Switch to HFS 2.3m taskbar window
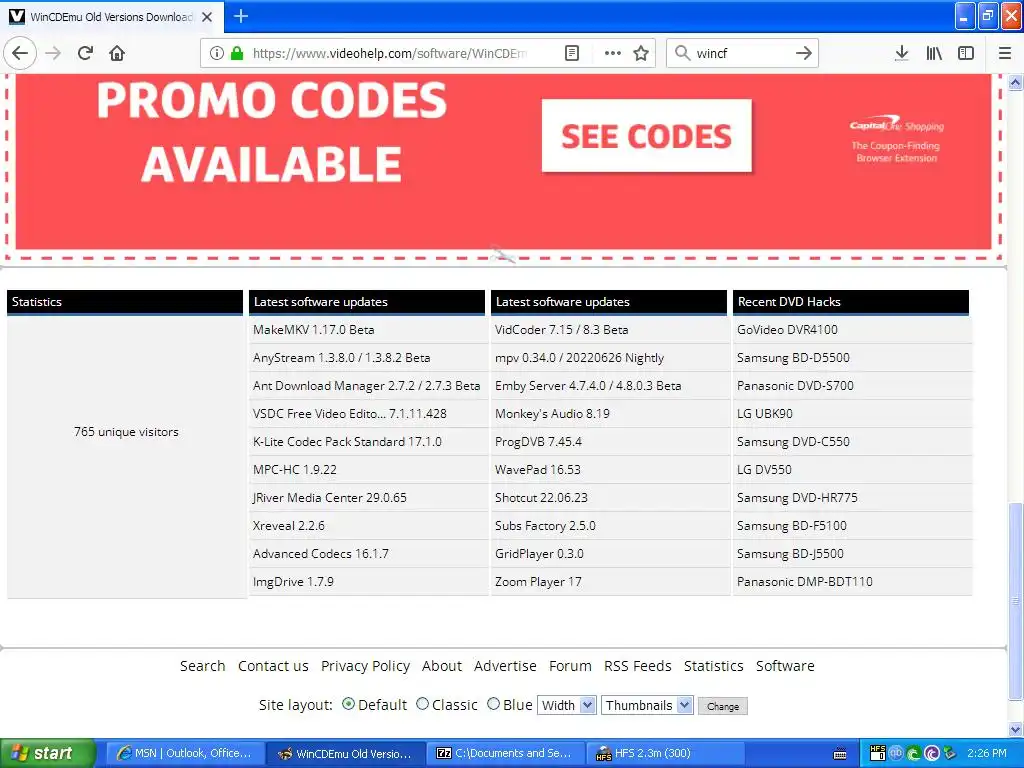The height and width of the screenshot is (768, 1024). pyautogui.click(x=665, y=754)
